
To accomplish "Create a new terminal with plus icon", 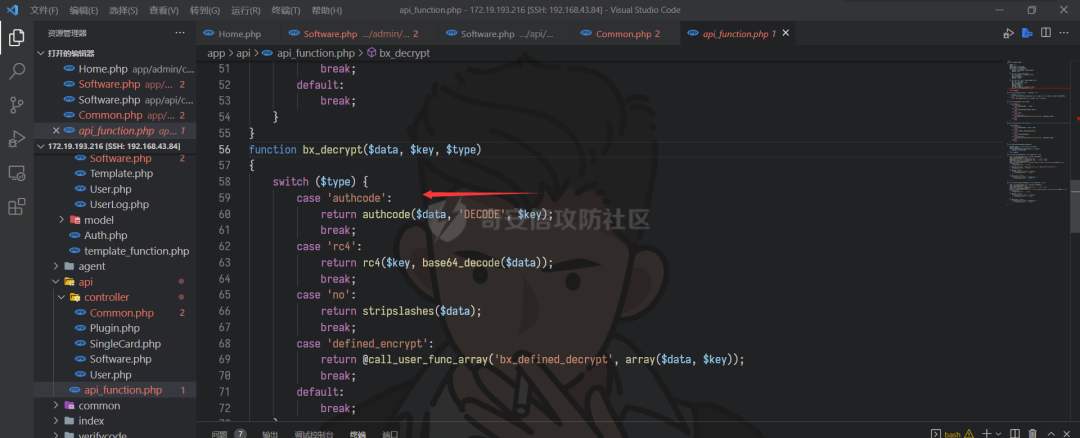I will (986, 434).
